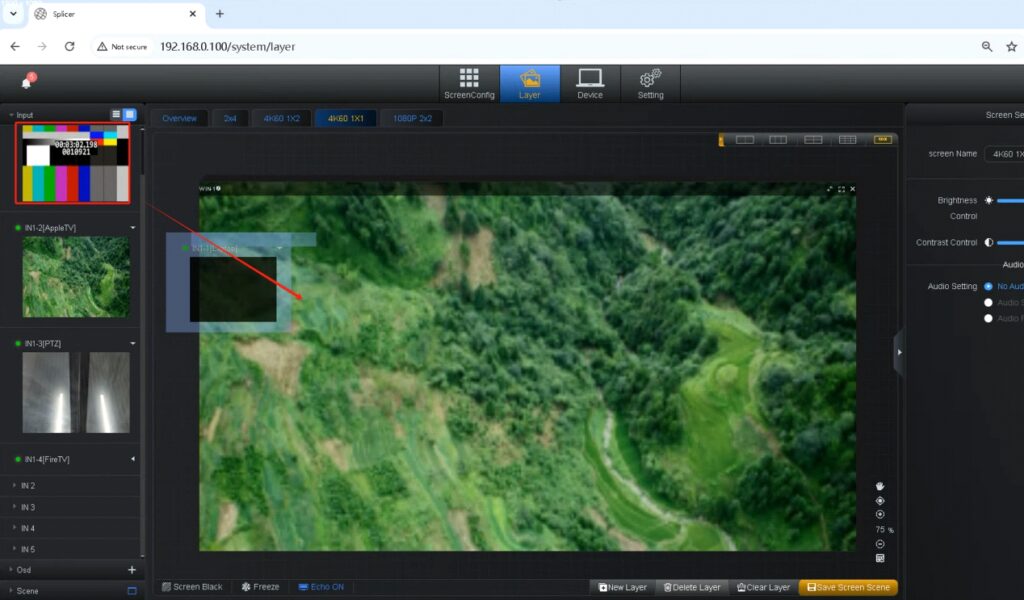Select the No Audio radio option
Viewport: 1024px width, 600px height.
click(989, 286)
